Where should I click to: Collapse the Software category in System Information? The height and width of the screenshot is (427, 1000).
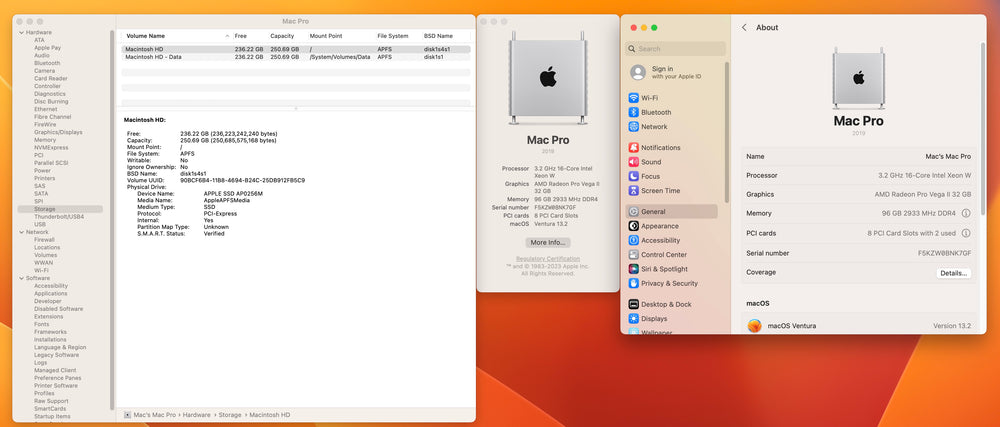20,278
